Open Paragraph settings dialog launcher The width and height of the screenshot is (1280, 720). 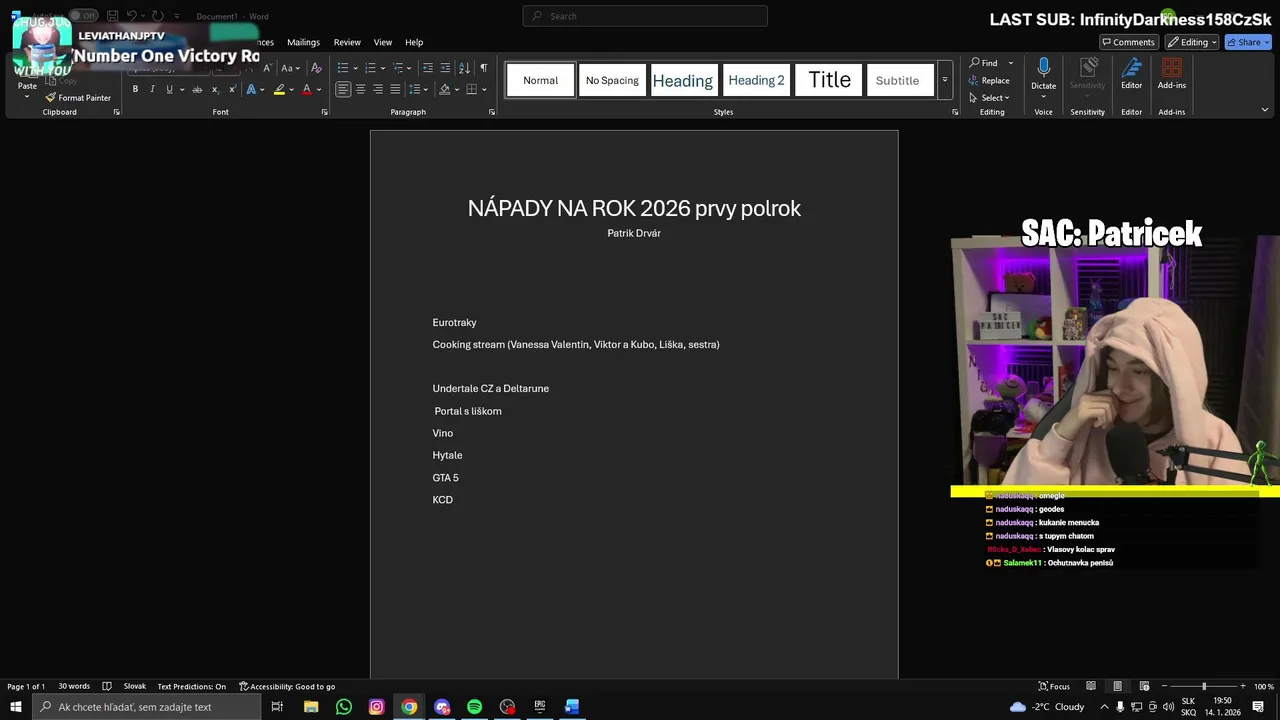click(x=491, y=112)
